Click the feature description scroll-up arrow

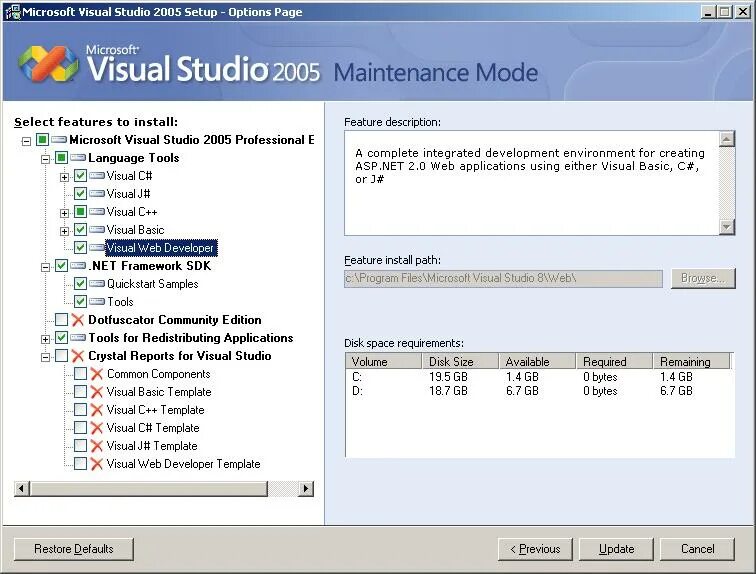pos(727,139)
